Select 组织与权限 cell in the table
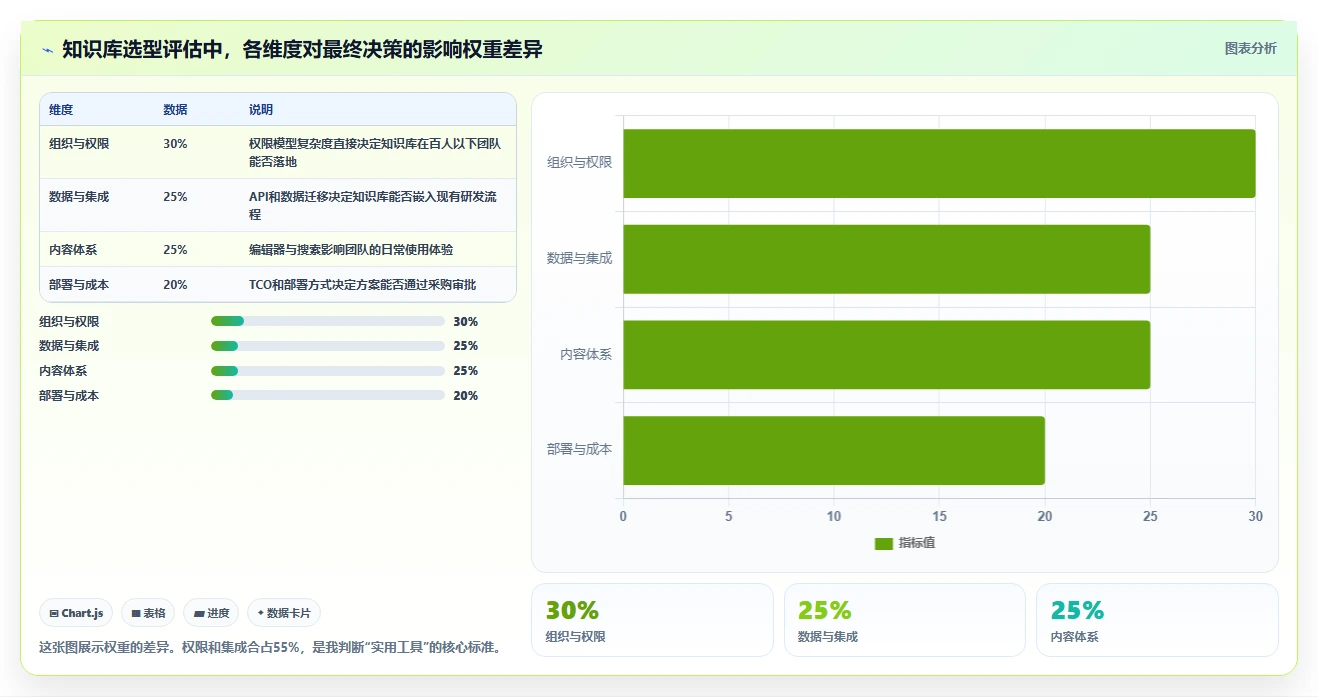1318x697 pixels. pos(79,144)
